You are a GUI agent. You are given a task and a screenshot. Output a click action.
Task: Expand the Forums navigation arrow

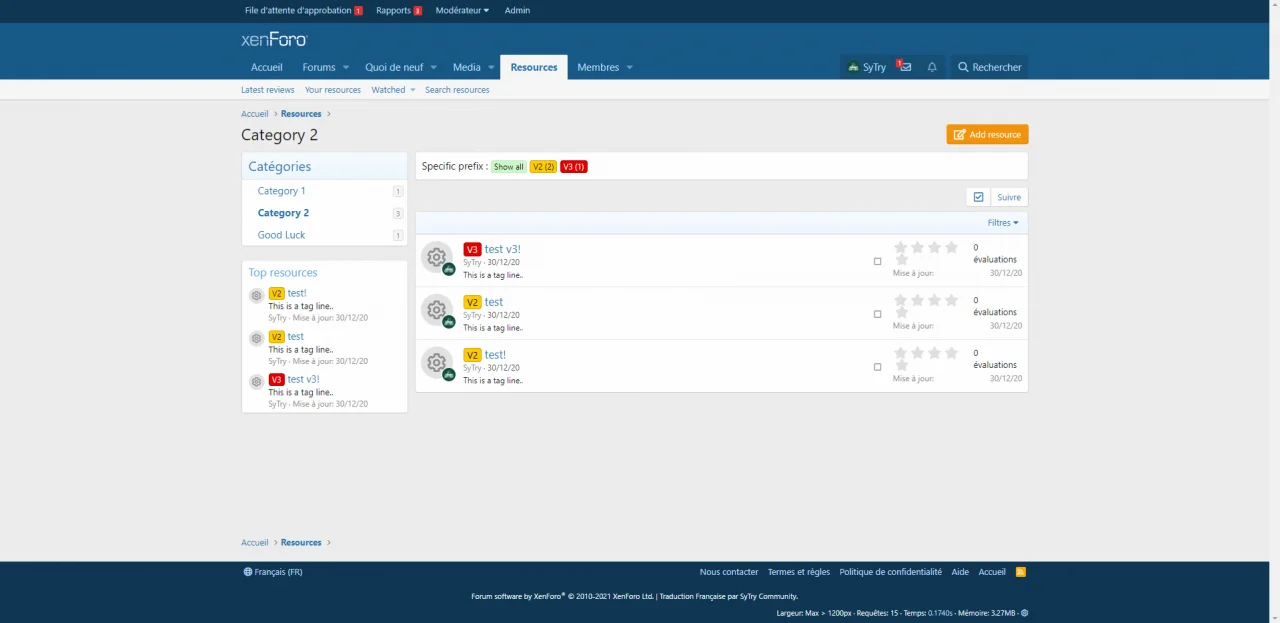[346, 67]
